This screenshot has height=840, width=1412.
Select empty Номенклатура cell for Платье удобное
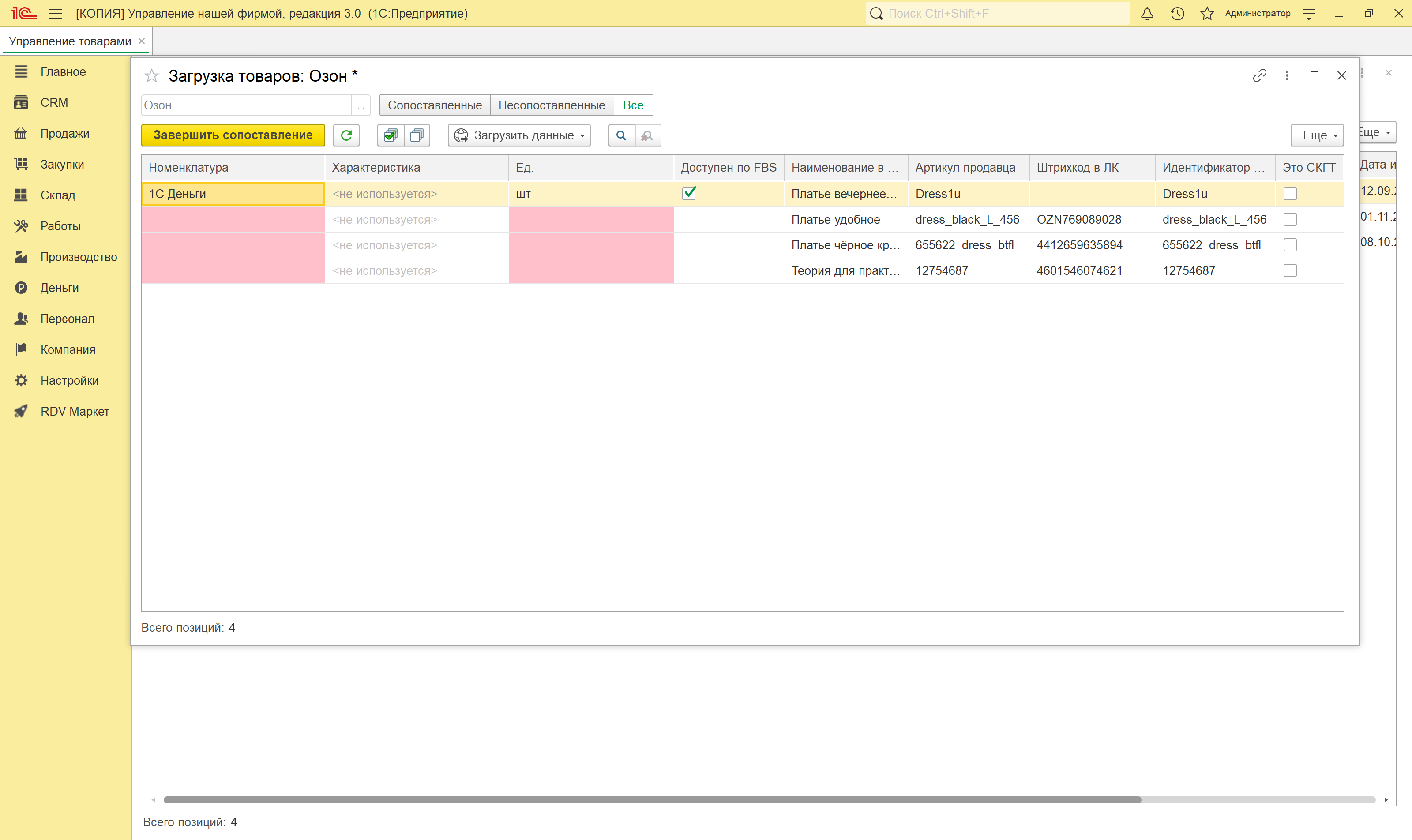[233, 220]
